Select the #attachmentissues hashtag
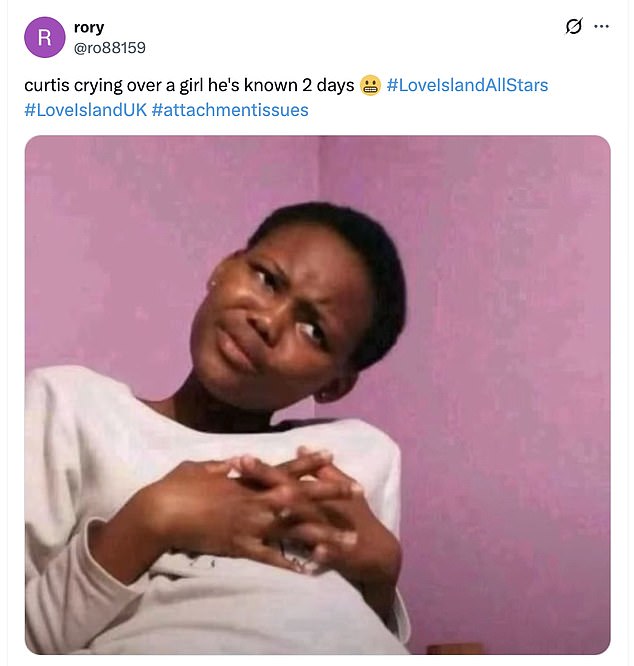 (x=230, y=110)
